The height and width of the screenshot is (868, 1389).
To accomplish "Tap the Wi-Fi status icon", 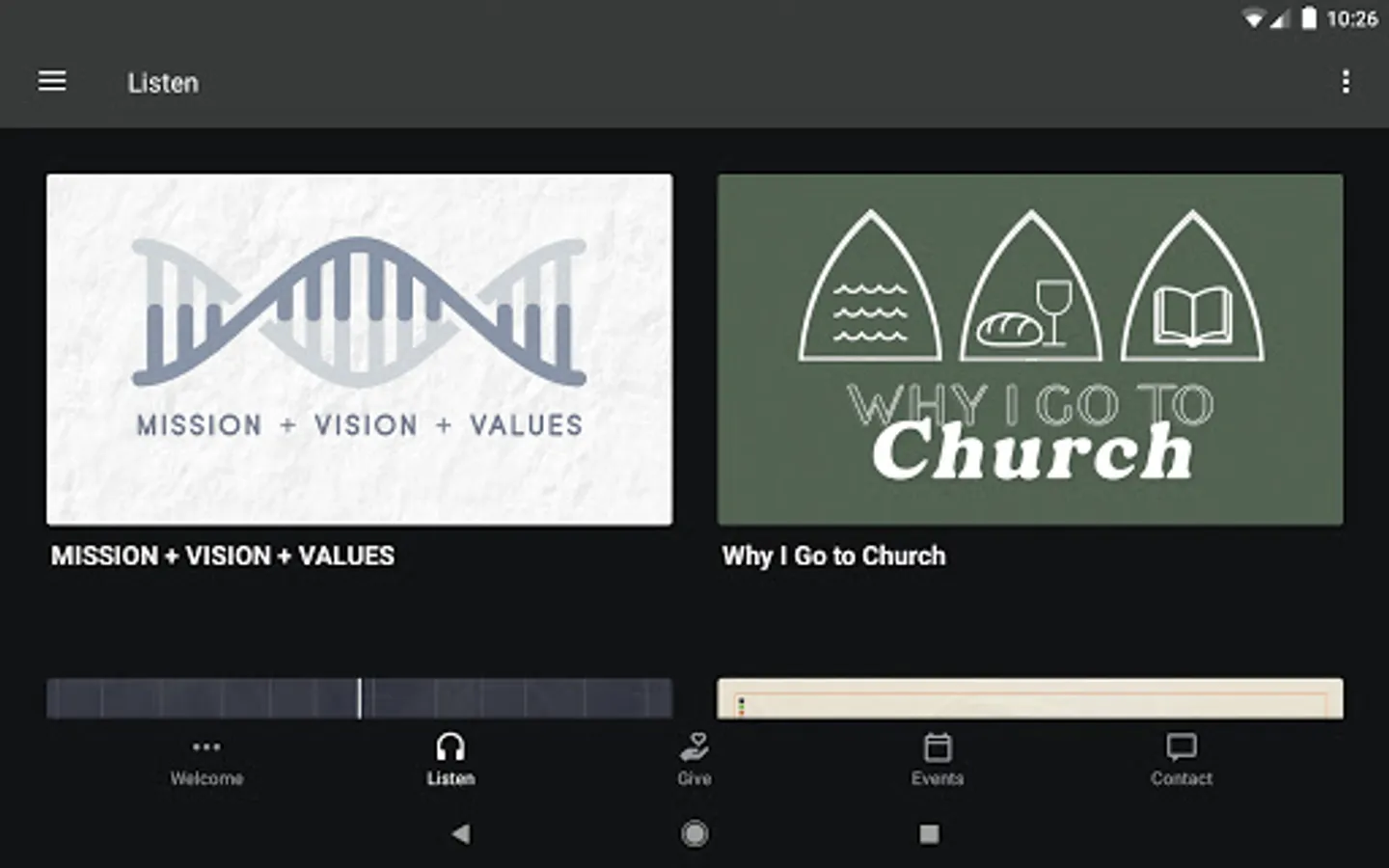I will 1253,18.
